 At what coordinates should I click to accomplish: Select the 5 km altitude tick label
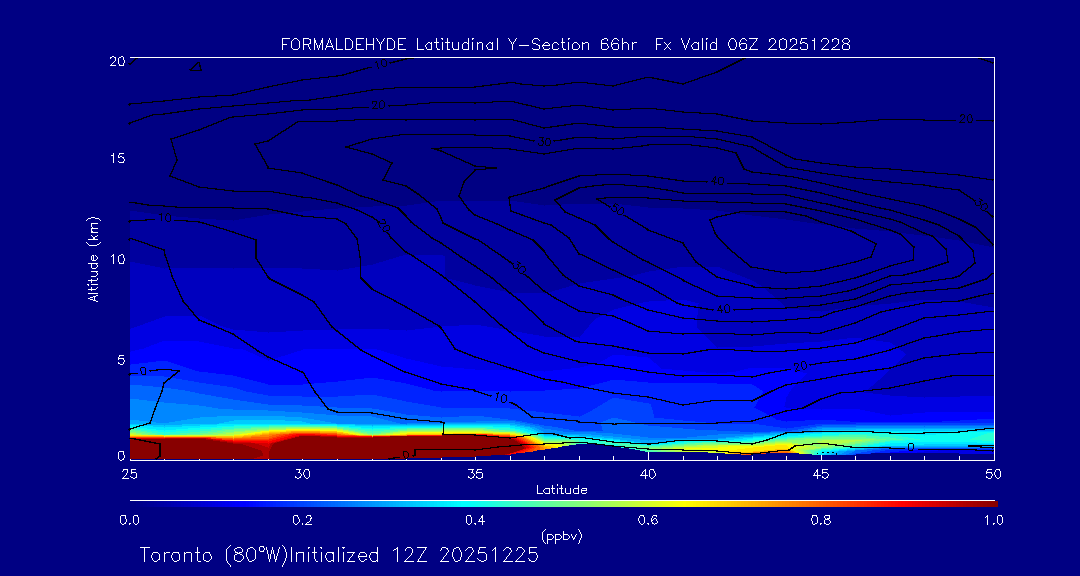click(120, 359)
